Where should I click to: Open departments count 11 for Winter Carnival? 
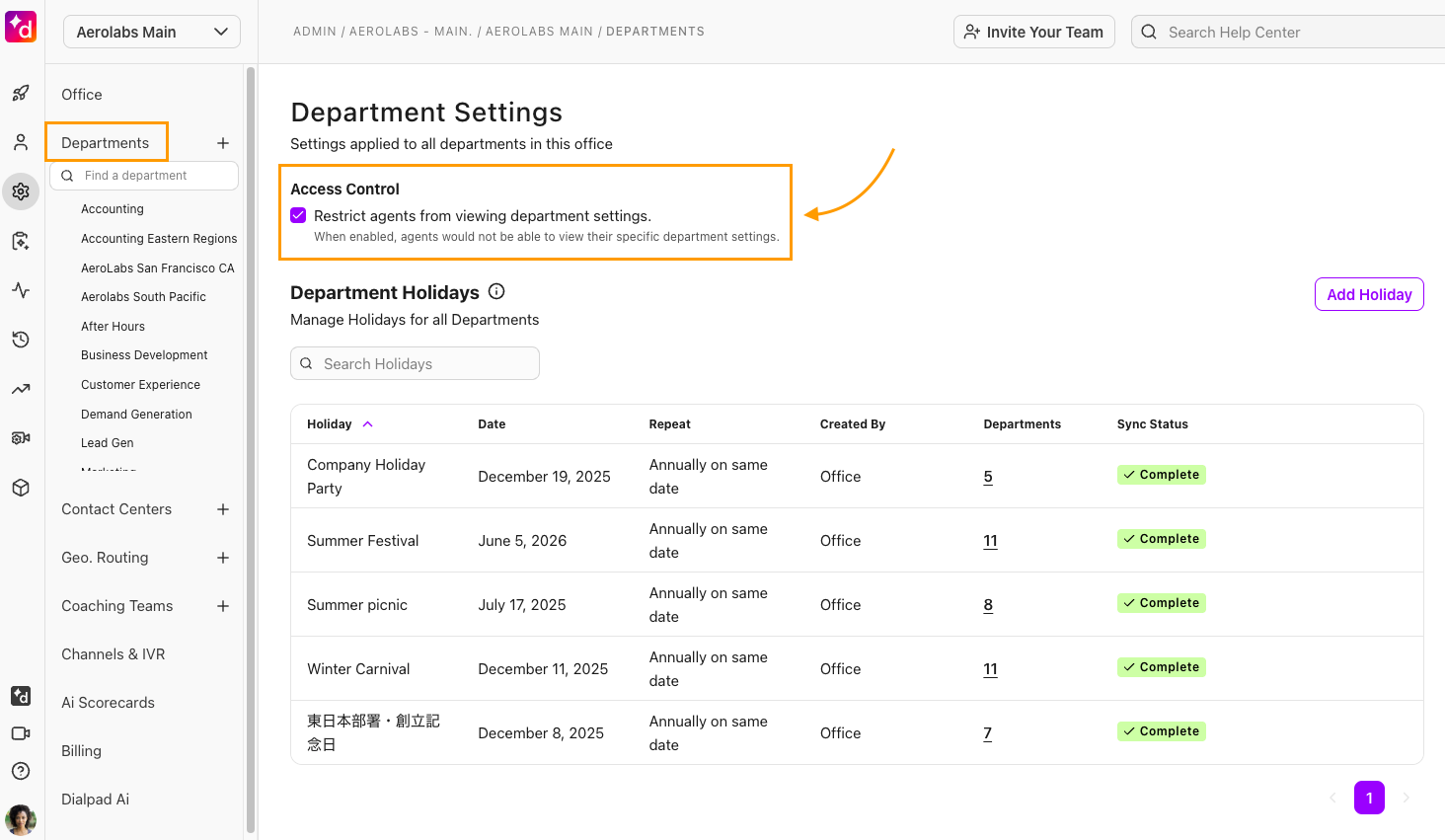click(991, 669)
